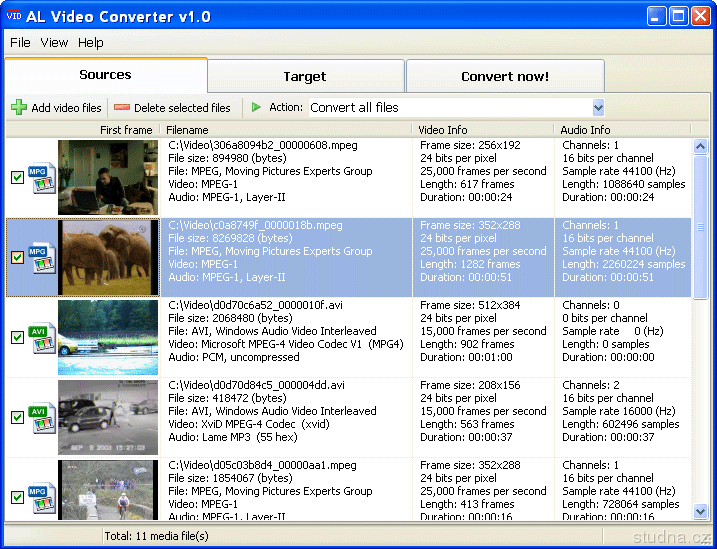
Task: Open the Action dropdown showing Convert all files
Action: click(x=598, y=107)
